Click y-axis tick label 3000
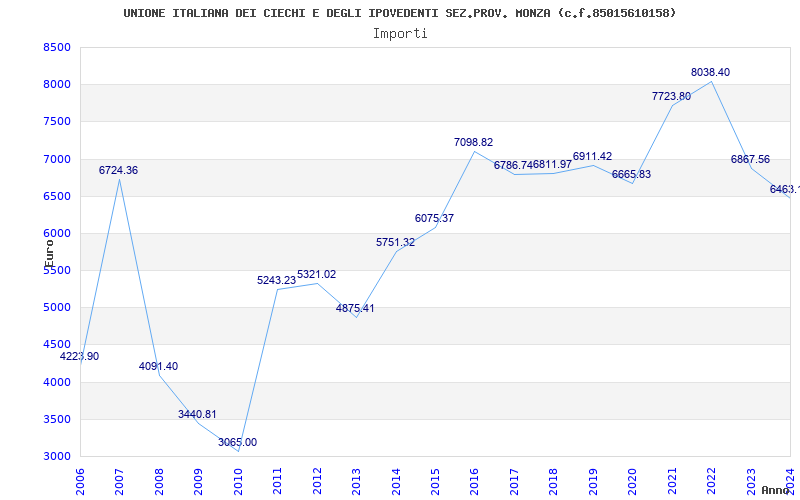Image resolution: width=800 pixels, height=500 pixels. [57, 457]
